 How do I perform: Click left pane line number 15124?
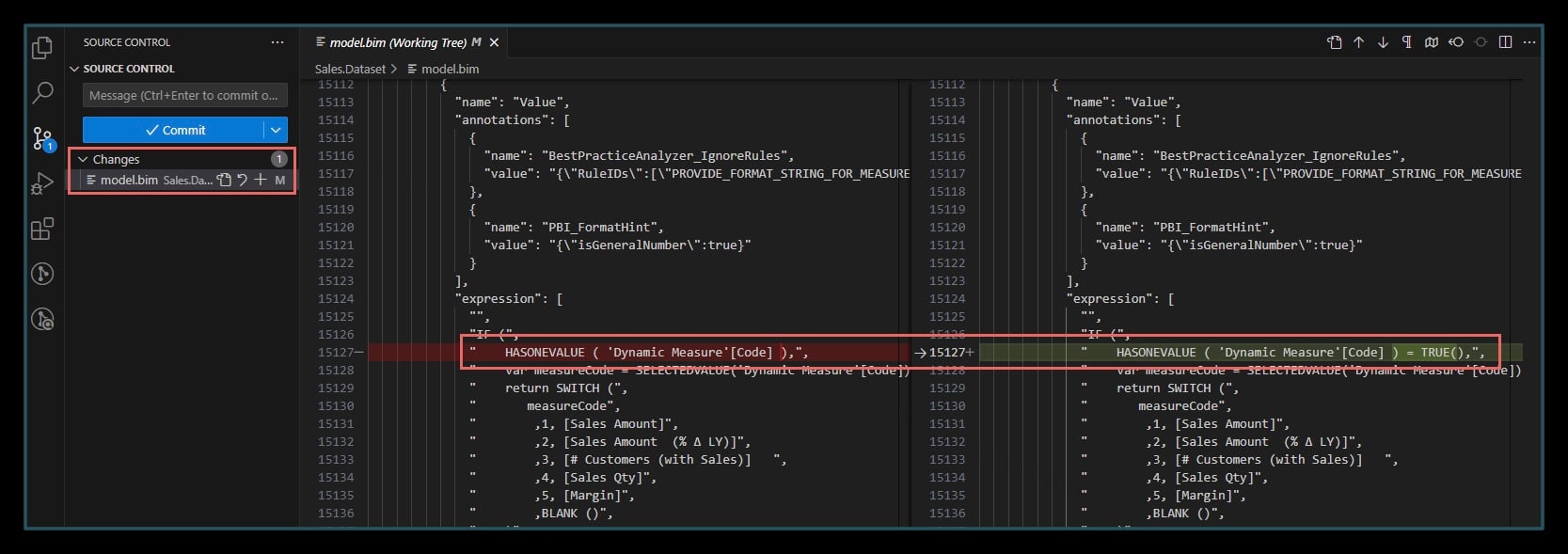pos(336,299)
